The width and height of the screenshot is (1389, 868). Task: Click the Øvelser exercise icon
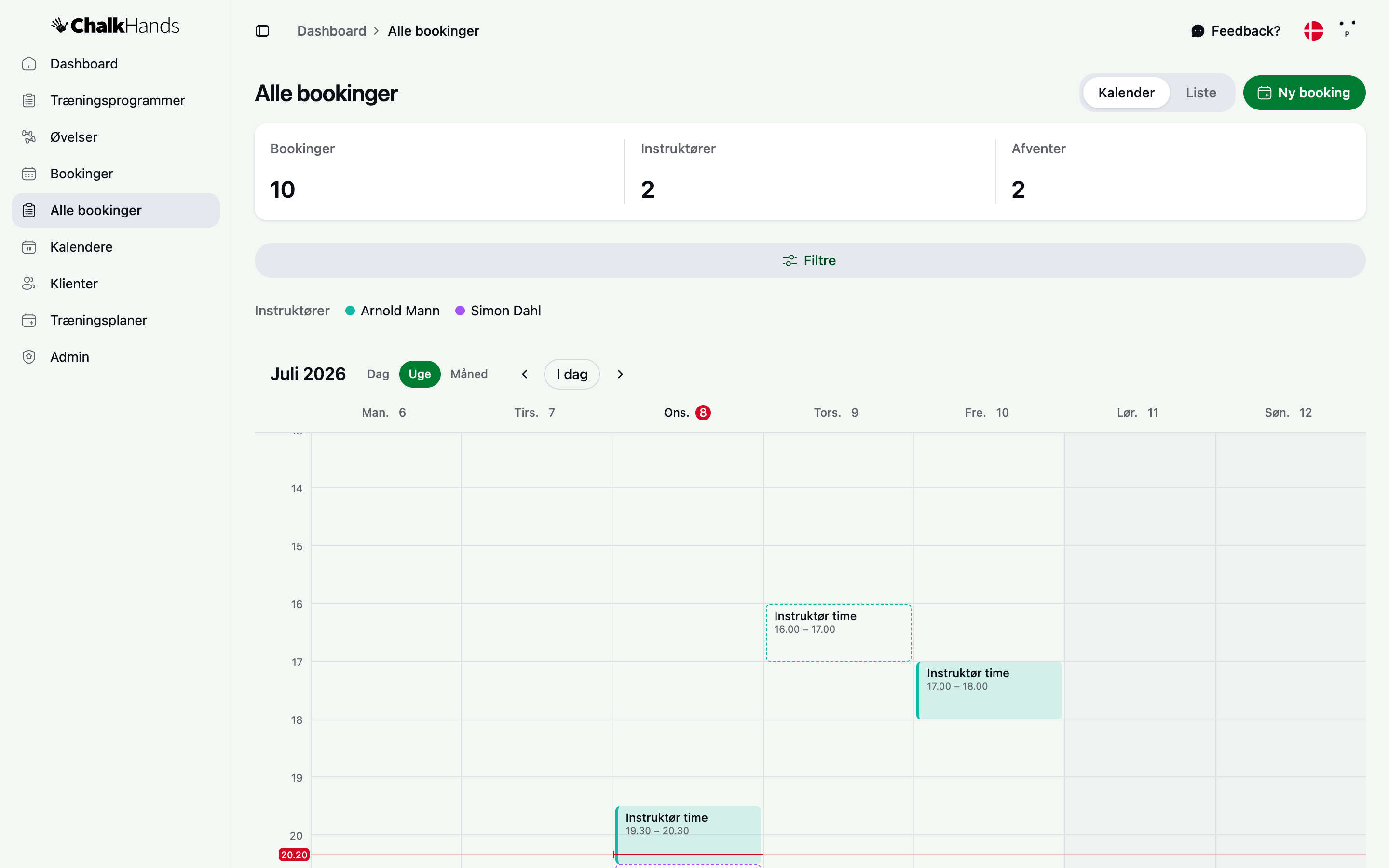point(29,137)
